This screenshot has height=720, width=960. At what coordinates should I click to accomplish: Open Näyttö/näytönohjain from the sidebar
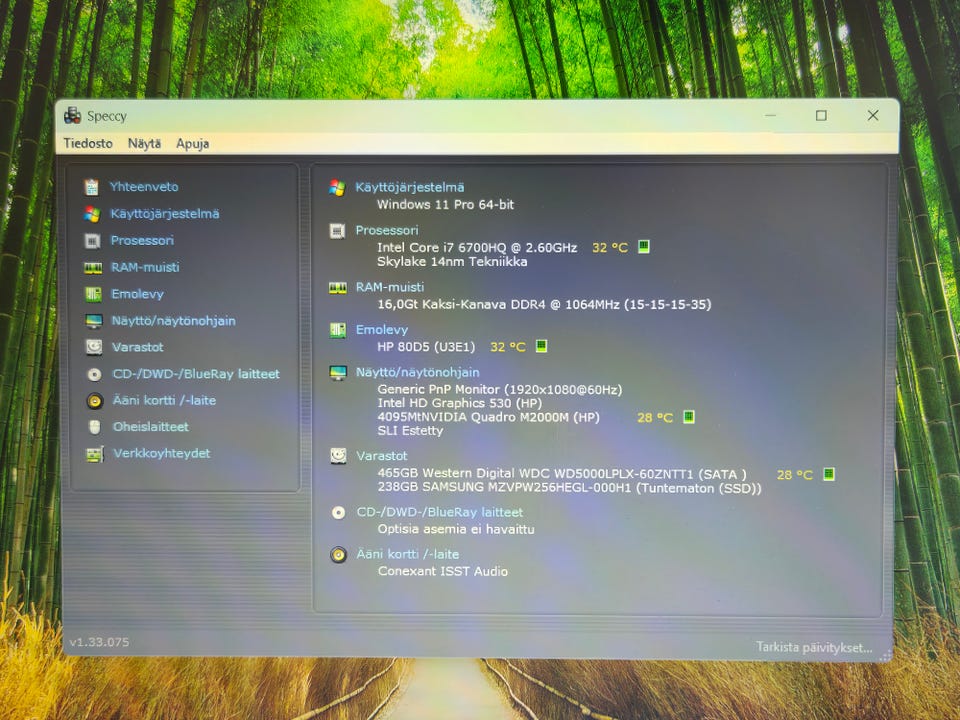[x=173, y=321]
